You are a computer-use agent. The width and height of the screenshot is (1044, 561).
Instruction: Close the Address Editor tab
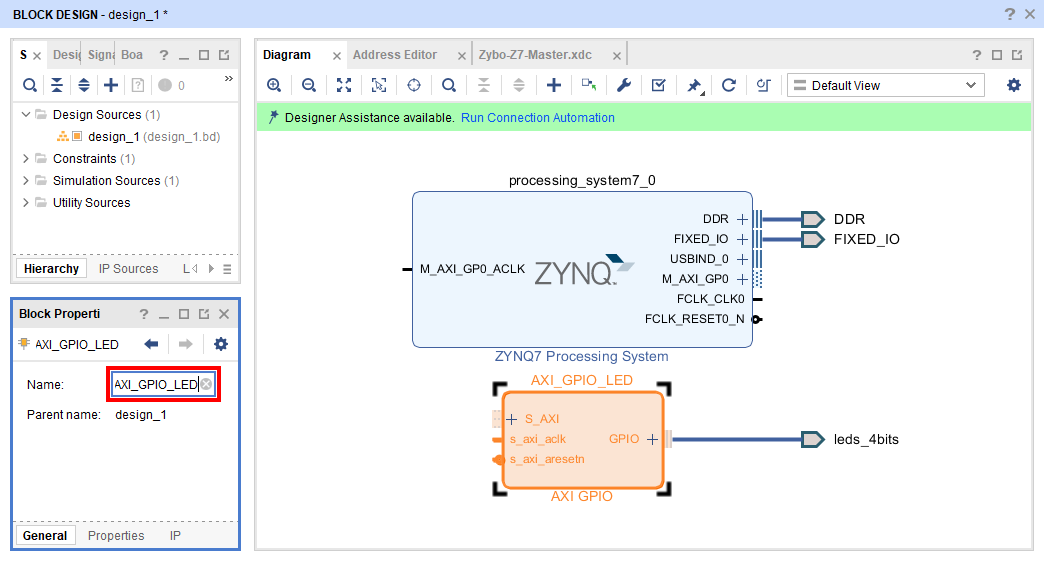[461, 56]
